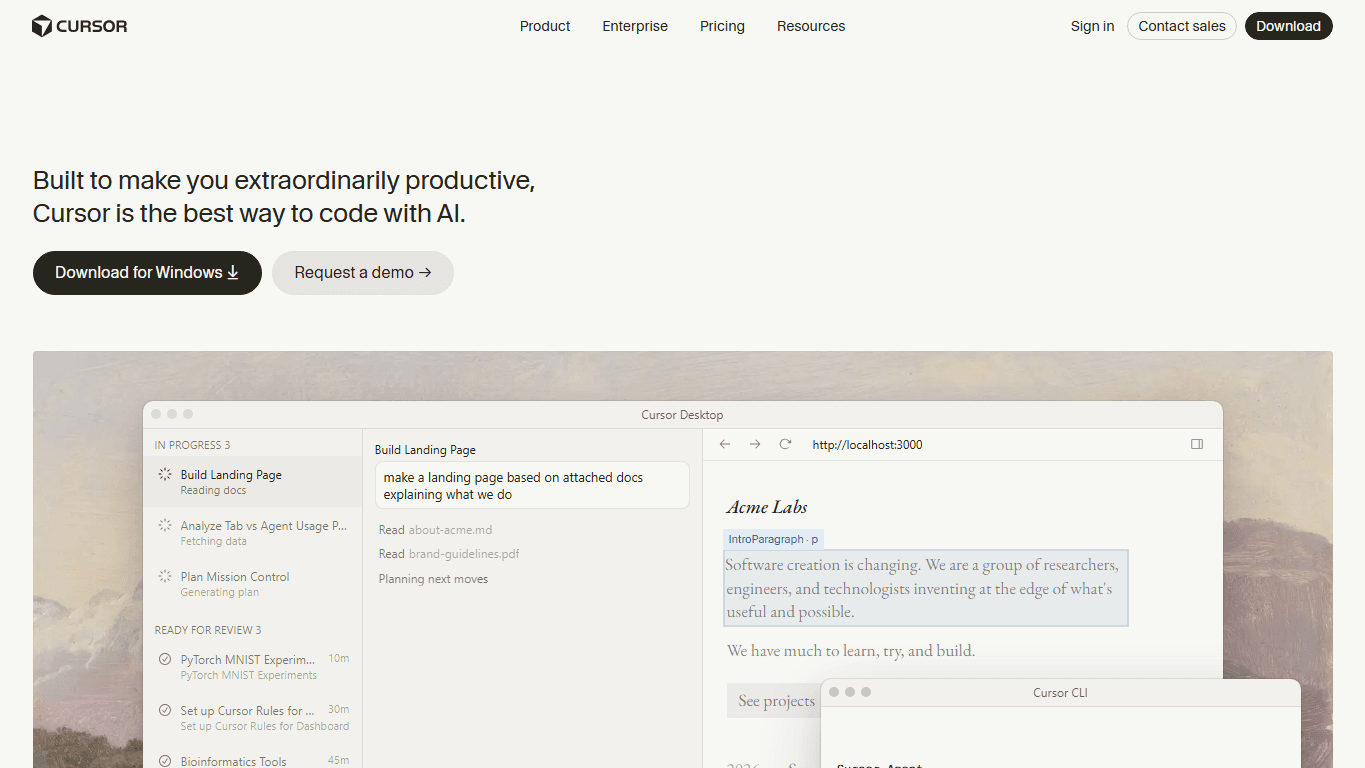Click the Sign in link
The image size is (1365, 768).
point(1092,26)
